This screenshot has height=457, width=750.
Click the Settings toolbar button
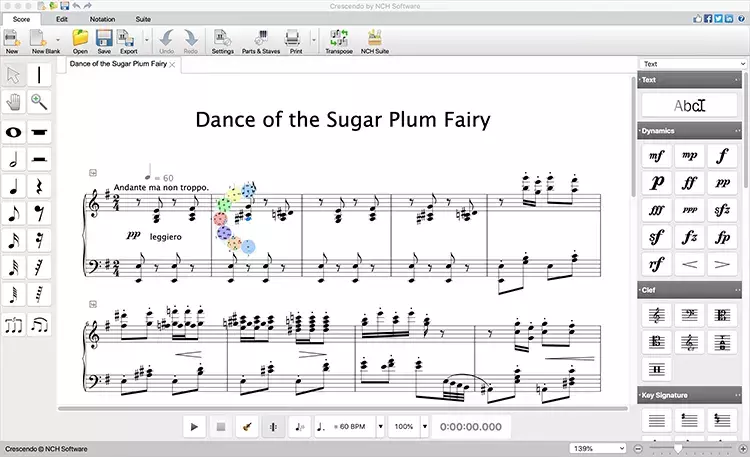222,40
